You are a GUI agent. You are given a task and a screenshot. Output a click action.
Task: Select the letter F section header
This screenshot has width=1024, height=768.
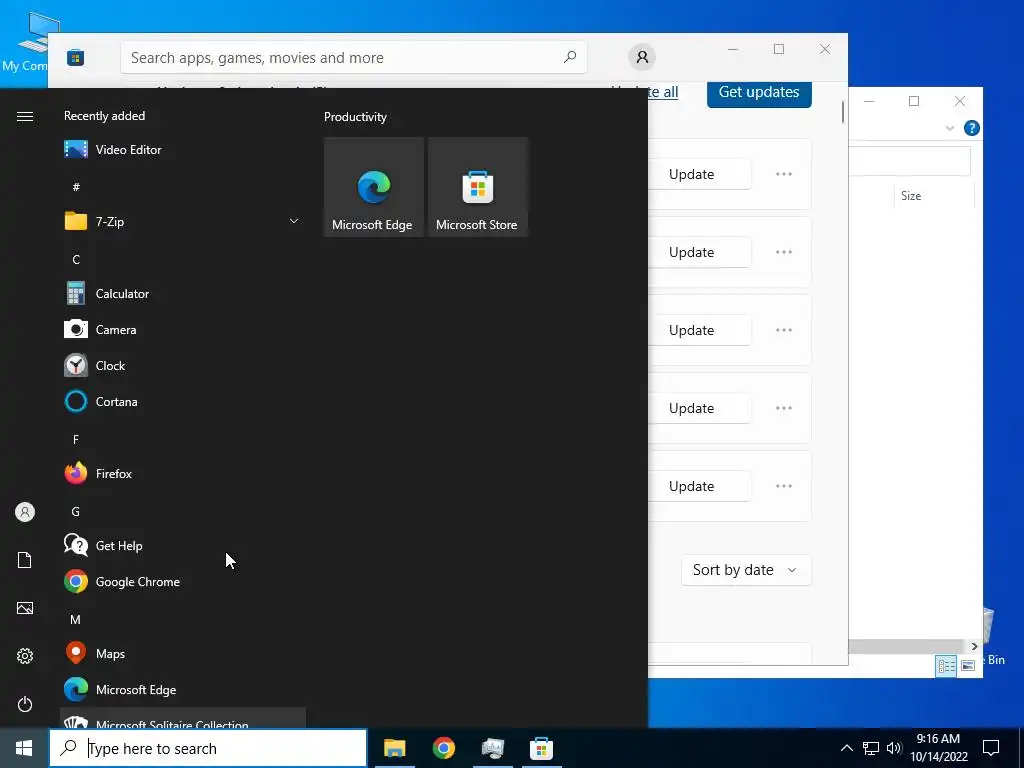coord(76,440)
